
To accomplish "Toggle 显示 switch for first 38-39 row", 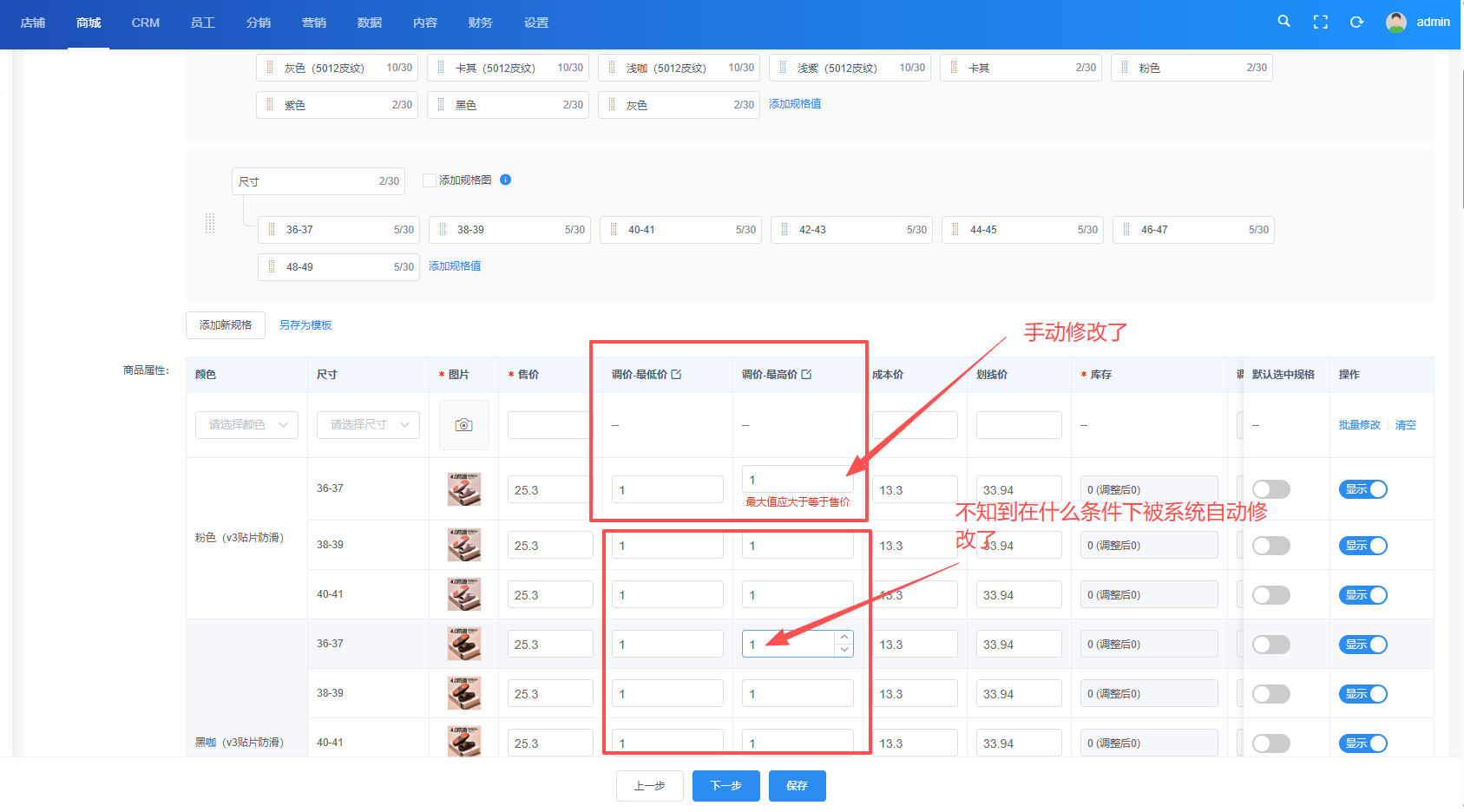I will tap(1362, 546).
